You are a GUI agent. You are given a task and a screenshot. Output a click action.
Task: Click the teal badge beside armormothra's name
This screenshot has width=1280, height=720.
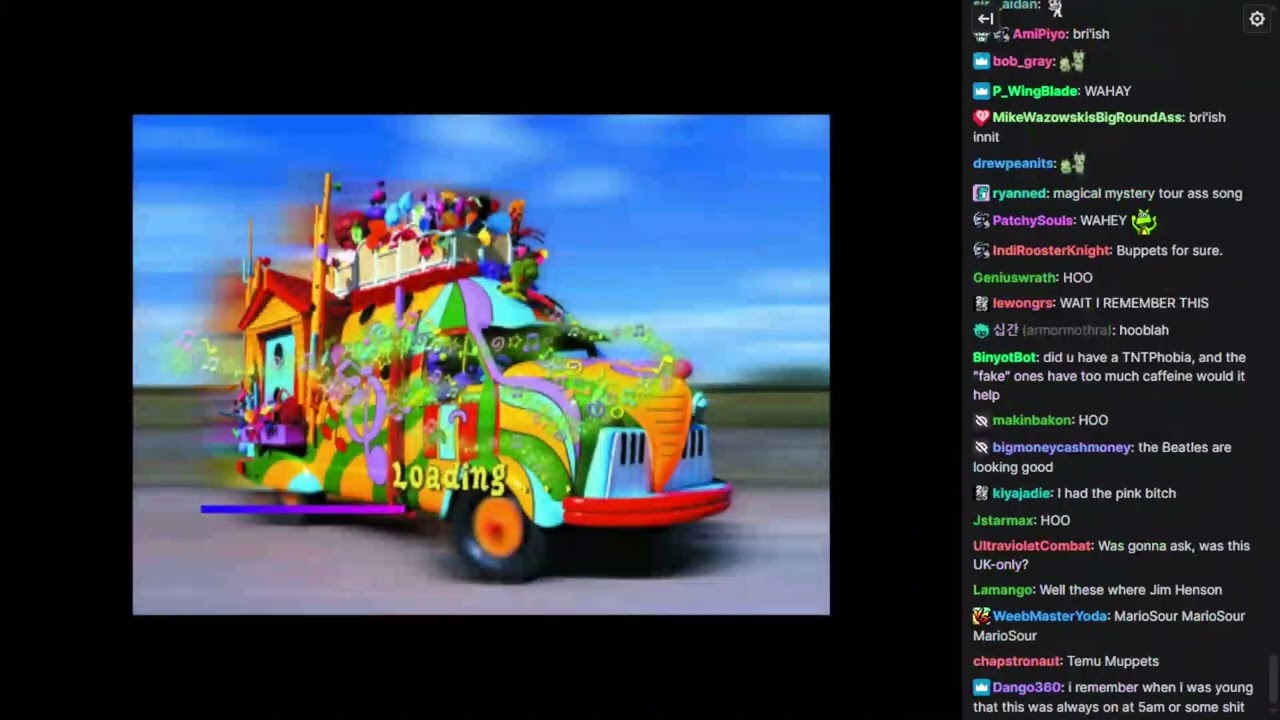[981, 330]
